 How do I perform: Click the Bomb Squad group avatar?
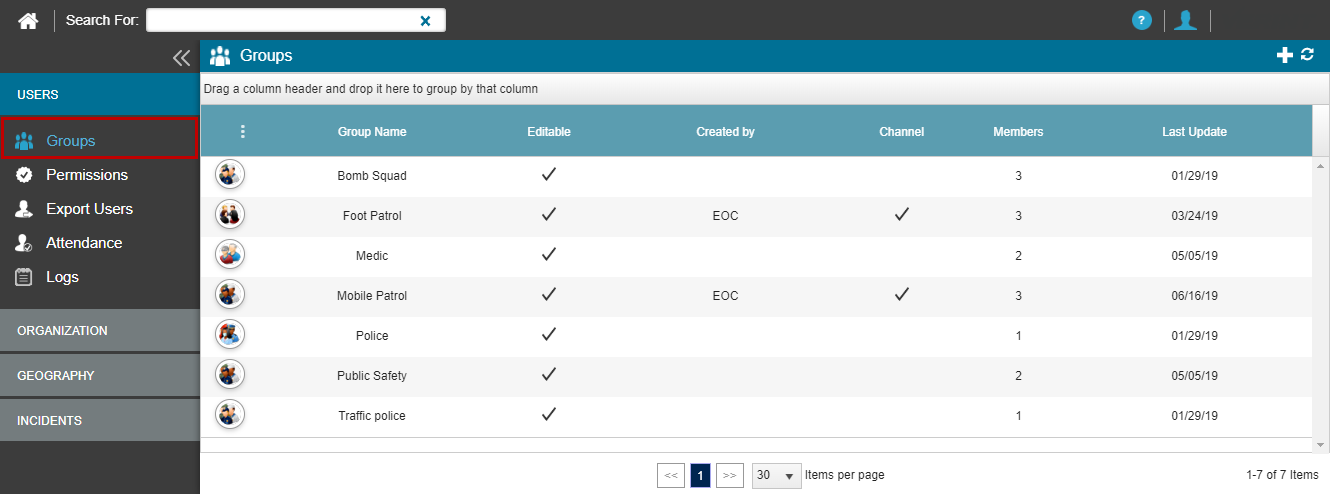click(x=230, y=174)
